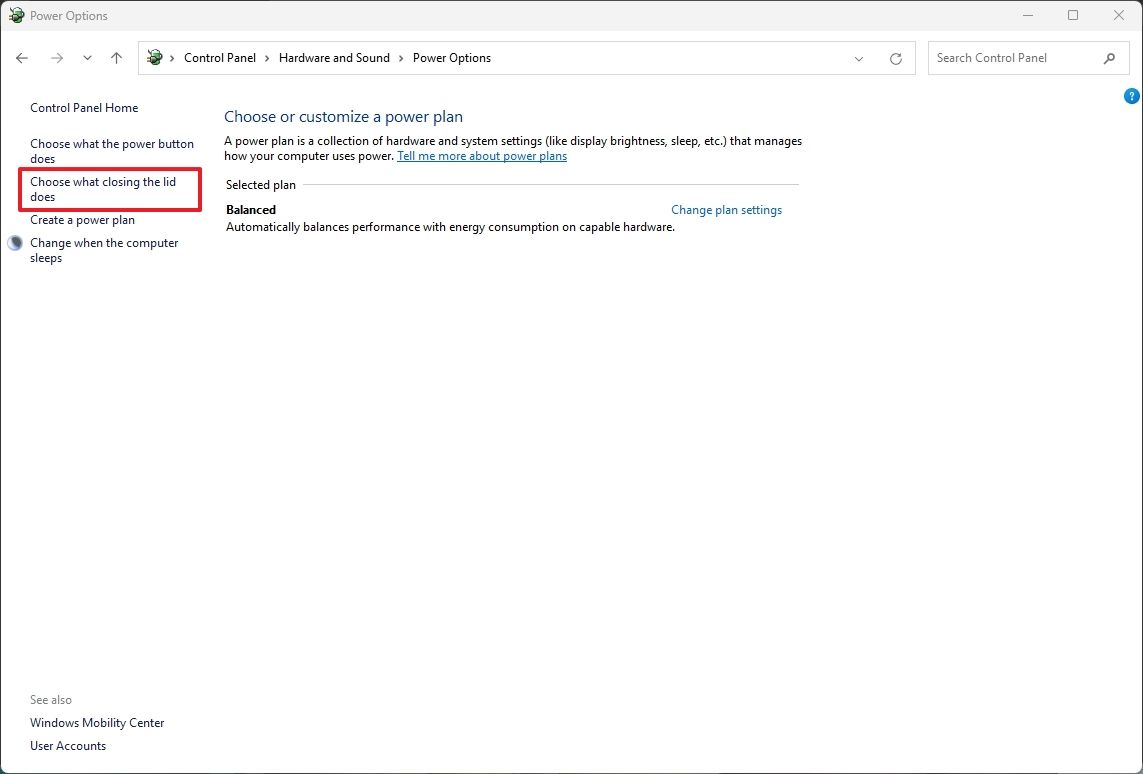Open the help question mark icon
Image resolution: width=1143 pixels, height=774 pixels.
pos(1131,95)
